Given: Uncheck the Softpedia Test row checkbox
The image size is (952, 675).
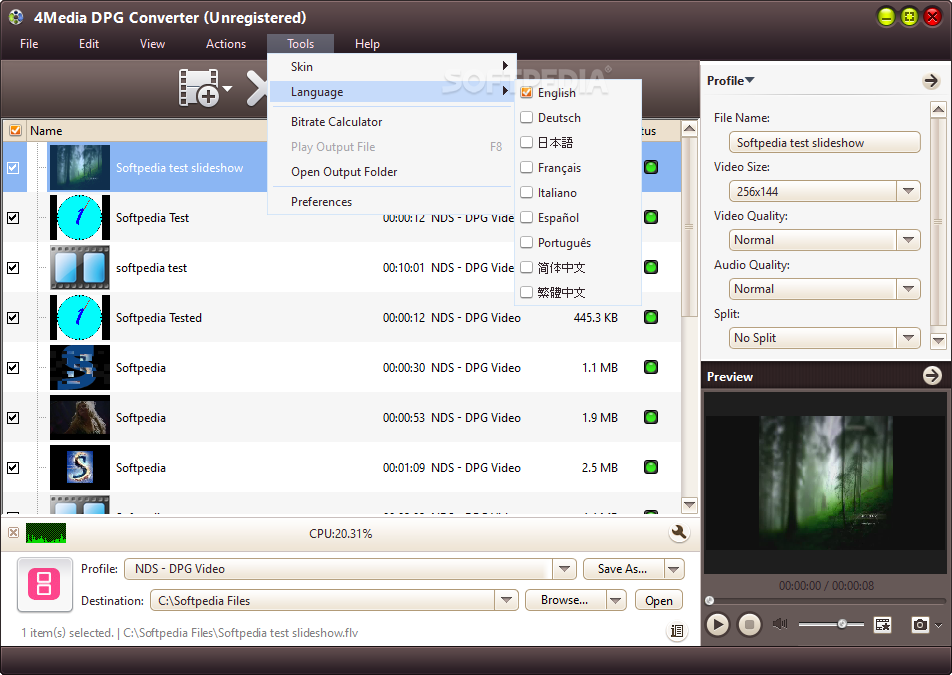Looking at the screenshot, I should point(13,218).
